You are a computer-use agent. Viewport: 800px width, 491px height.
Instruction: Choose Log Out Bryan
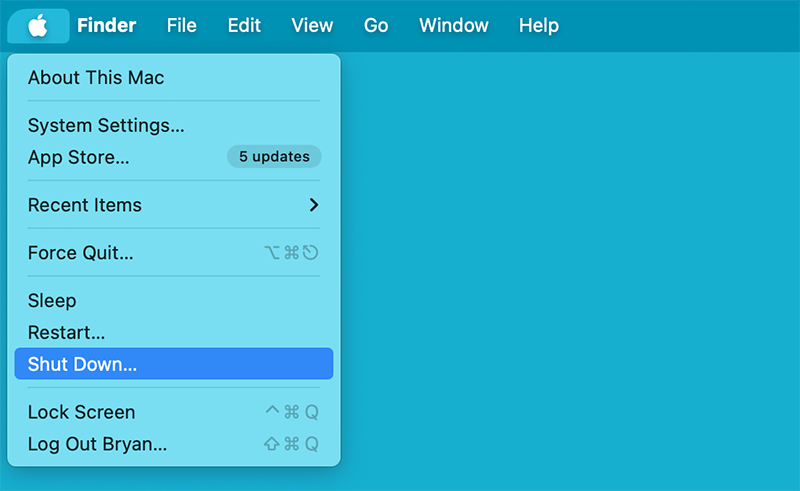click(97, 444)
